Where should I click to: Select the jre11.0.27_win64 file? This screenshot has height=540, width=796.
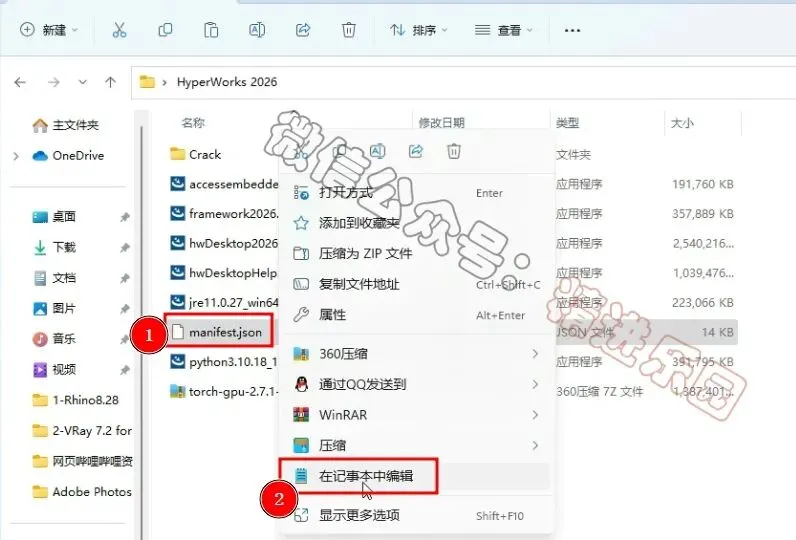pos(224,302)
